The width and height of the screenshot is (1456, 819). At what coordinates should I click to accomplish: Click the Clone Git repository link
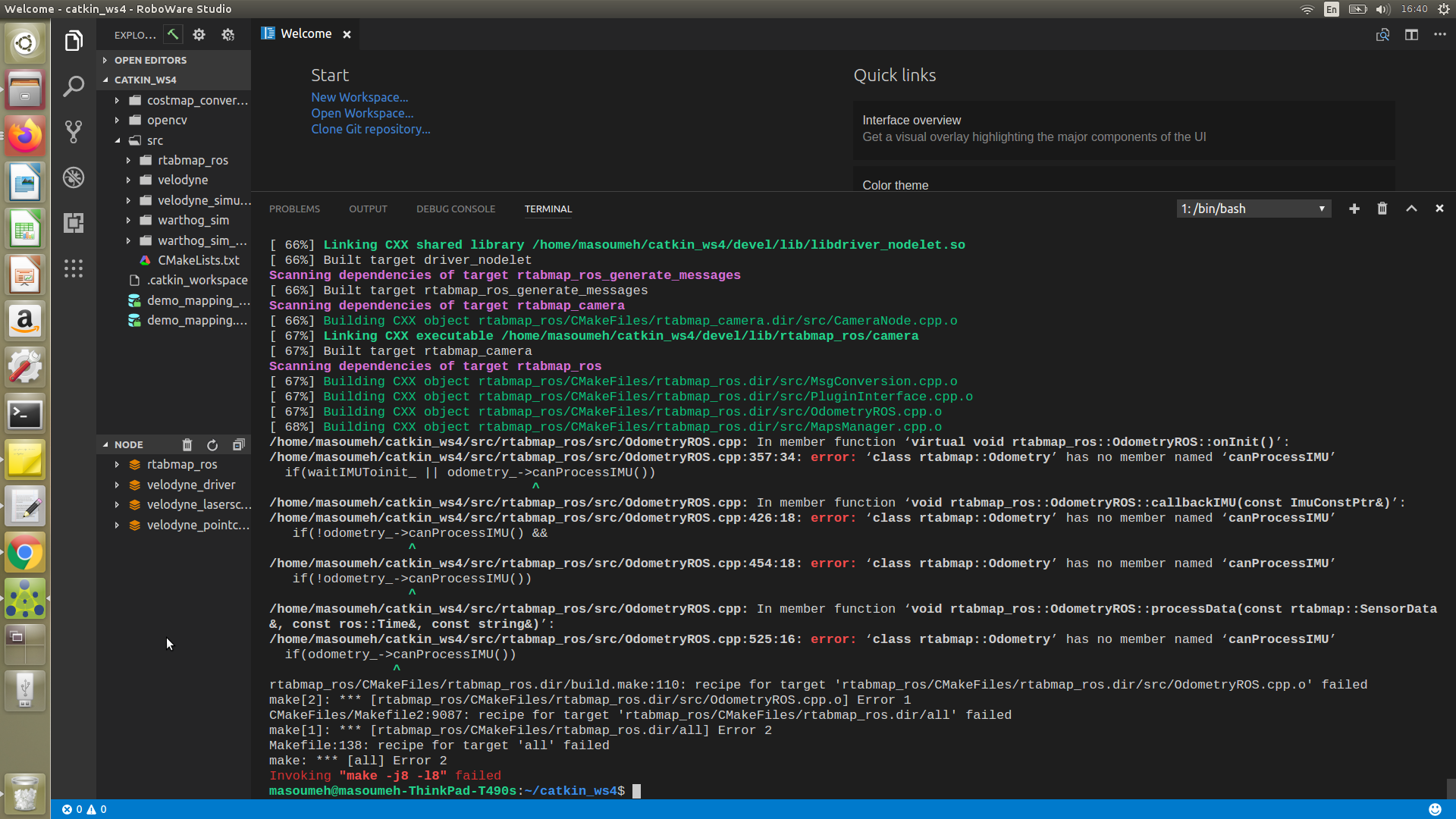point(370,129)
